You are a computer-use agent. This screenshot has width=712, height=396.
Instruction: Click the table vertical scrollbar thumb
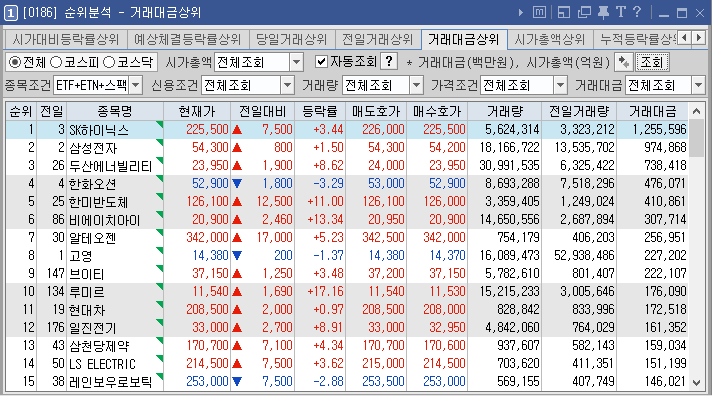pos(697,139)
